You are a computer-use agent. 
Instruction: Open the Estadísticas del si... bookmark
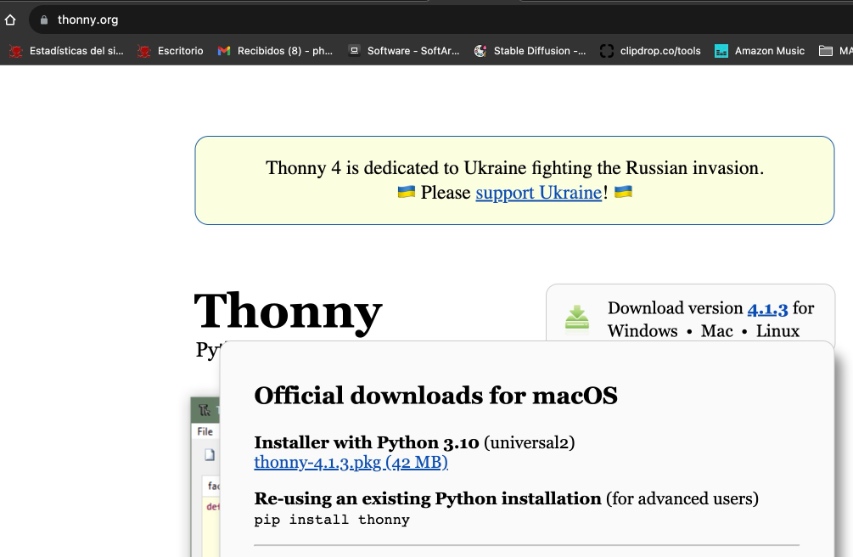click(66, 51)
